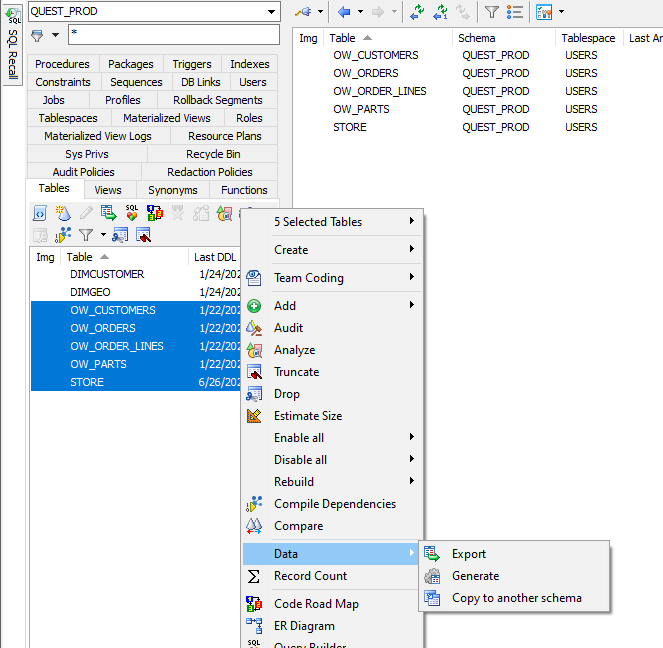Expand the Team Coding submenu
The height and width of the screenshot is (648, 663).
(x=332, y=278)
